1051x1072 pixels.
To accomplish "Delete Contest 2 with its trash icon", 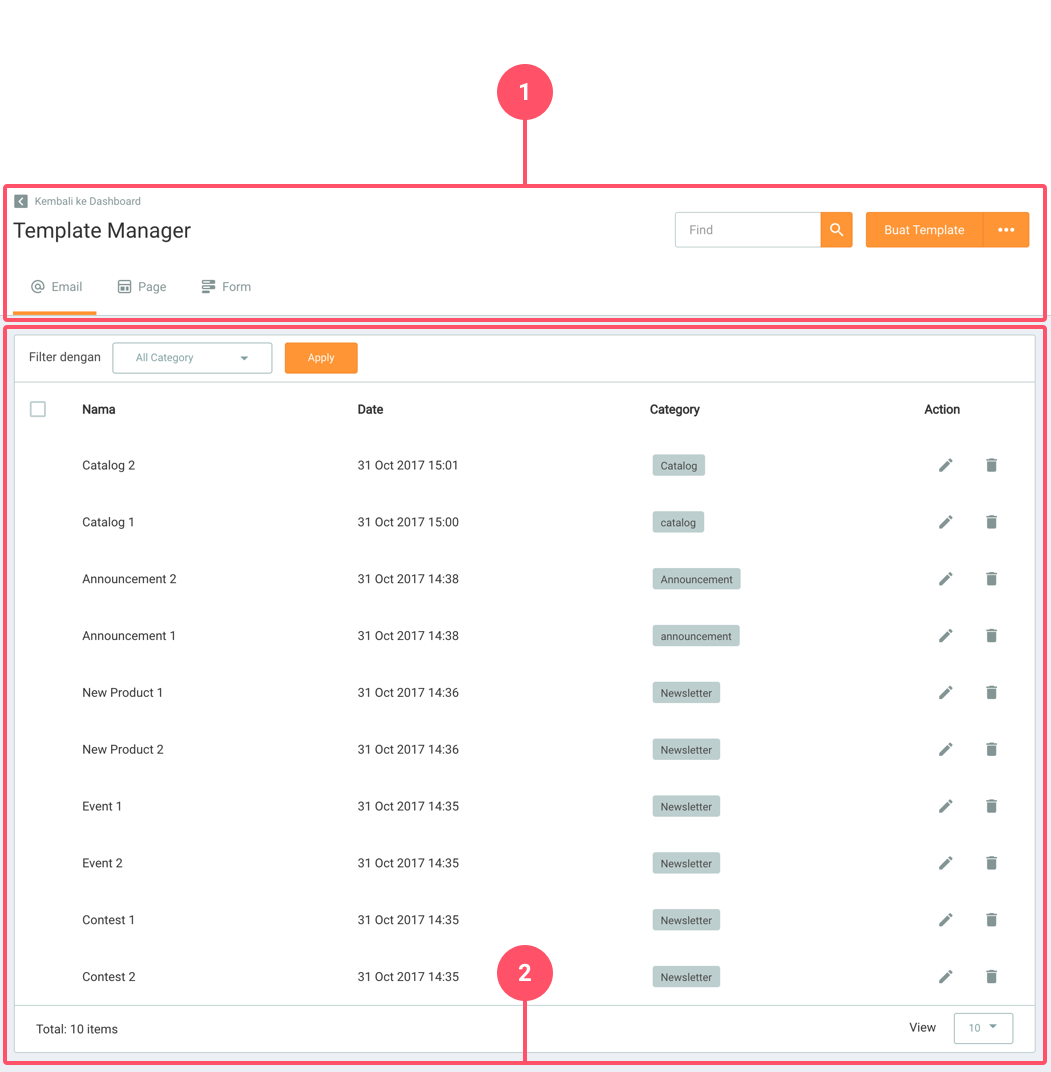I will (x=991, y=976).
